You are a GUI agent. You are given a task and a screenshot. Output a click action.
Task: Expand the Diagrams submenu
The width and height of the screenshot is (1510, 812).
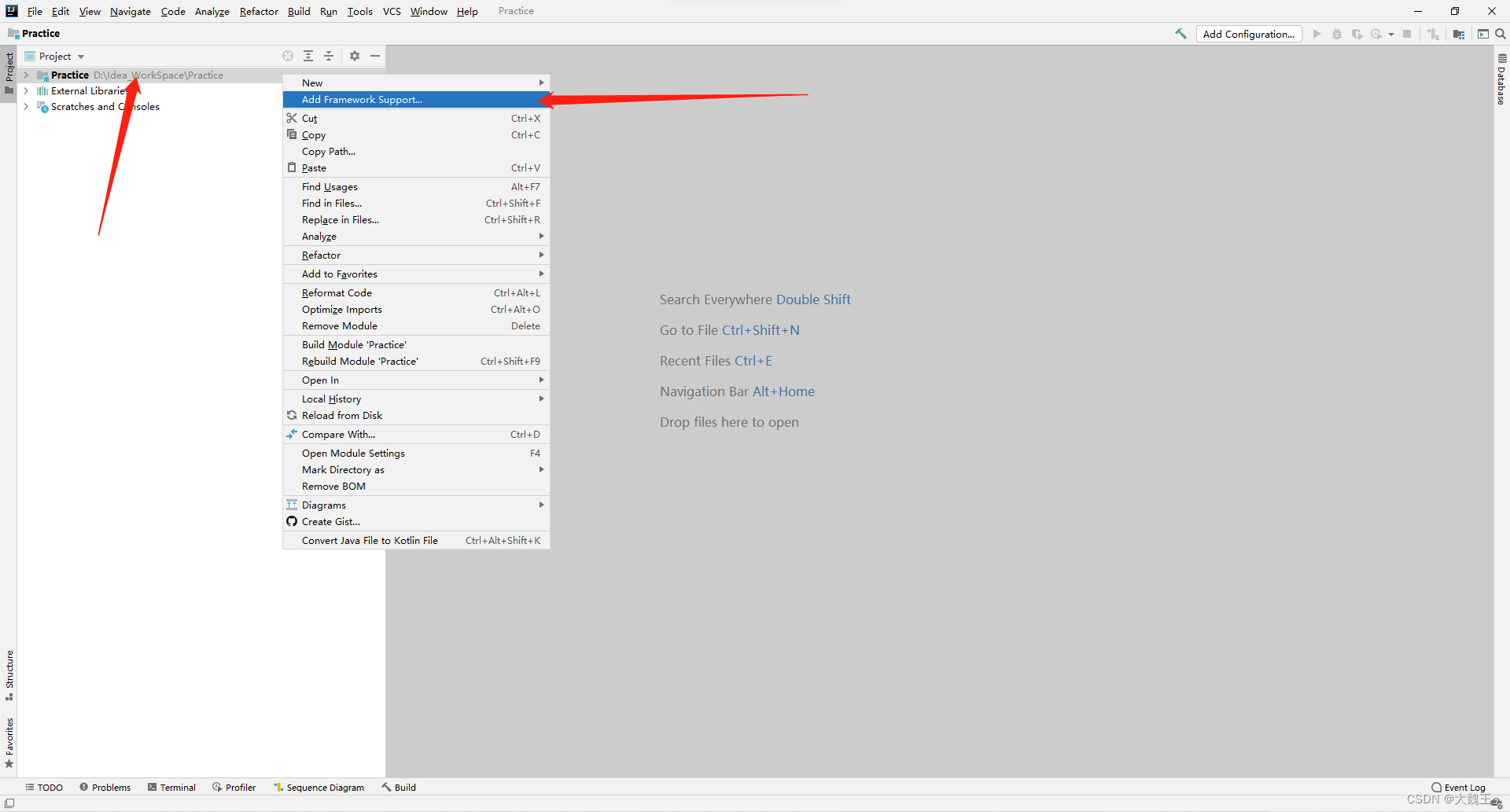416,505
